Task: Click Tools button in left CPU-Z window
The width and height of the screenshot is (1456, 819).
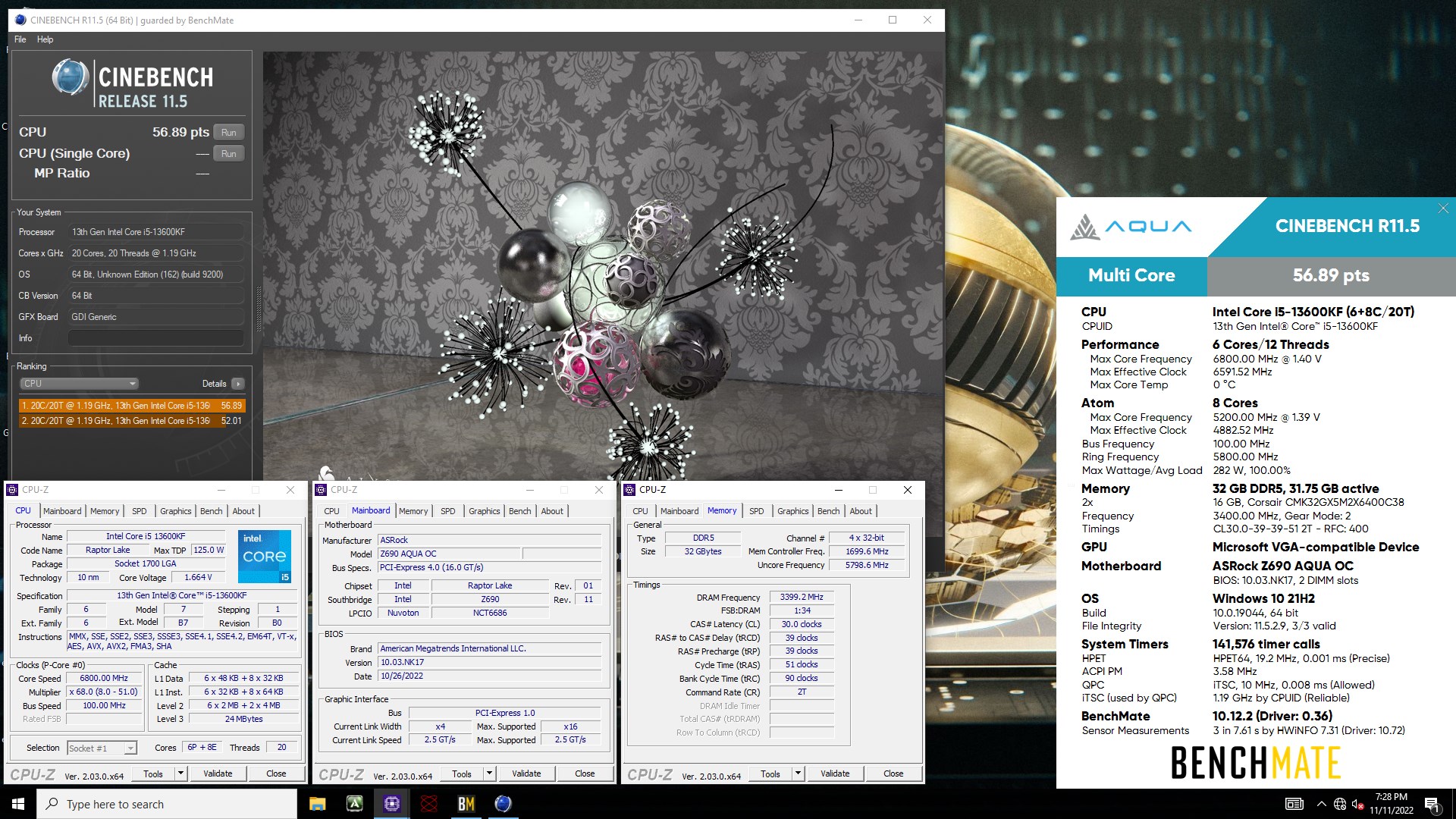Action: (x=153, y=773)
